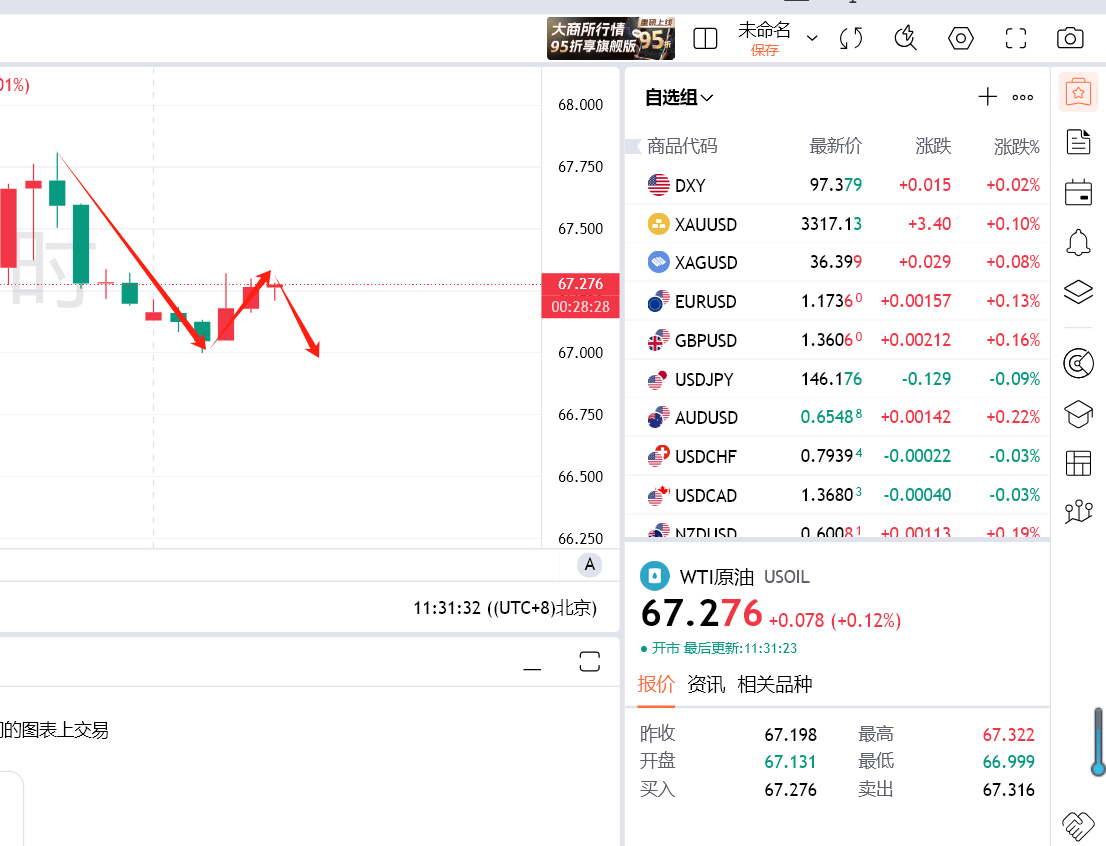Click the 开盘 value 67.131
The image size is (1106, 846).
click(x=790, y=762)
